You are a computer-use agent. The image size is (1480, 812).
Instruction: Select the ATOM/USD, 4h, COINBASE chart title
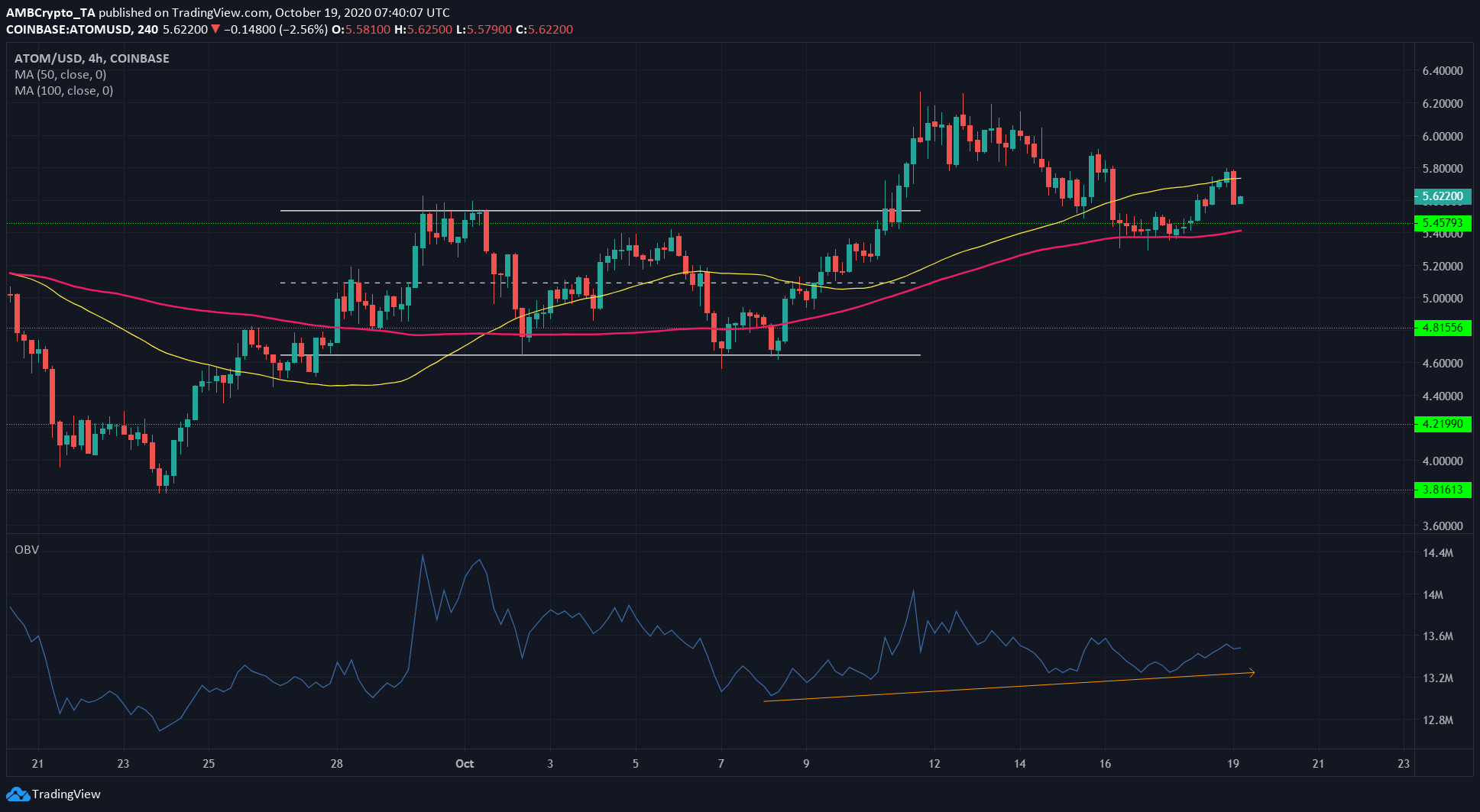point(92,58)
